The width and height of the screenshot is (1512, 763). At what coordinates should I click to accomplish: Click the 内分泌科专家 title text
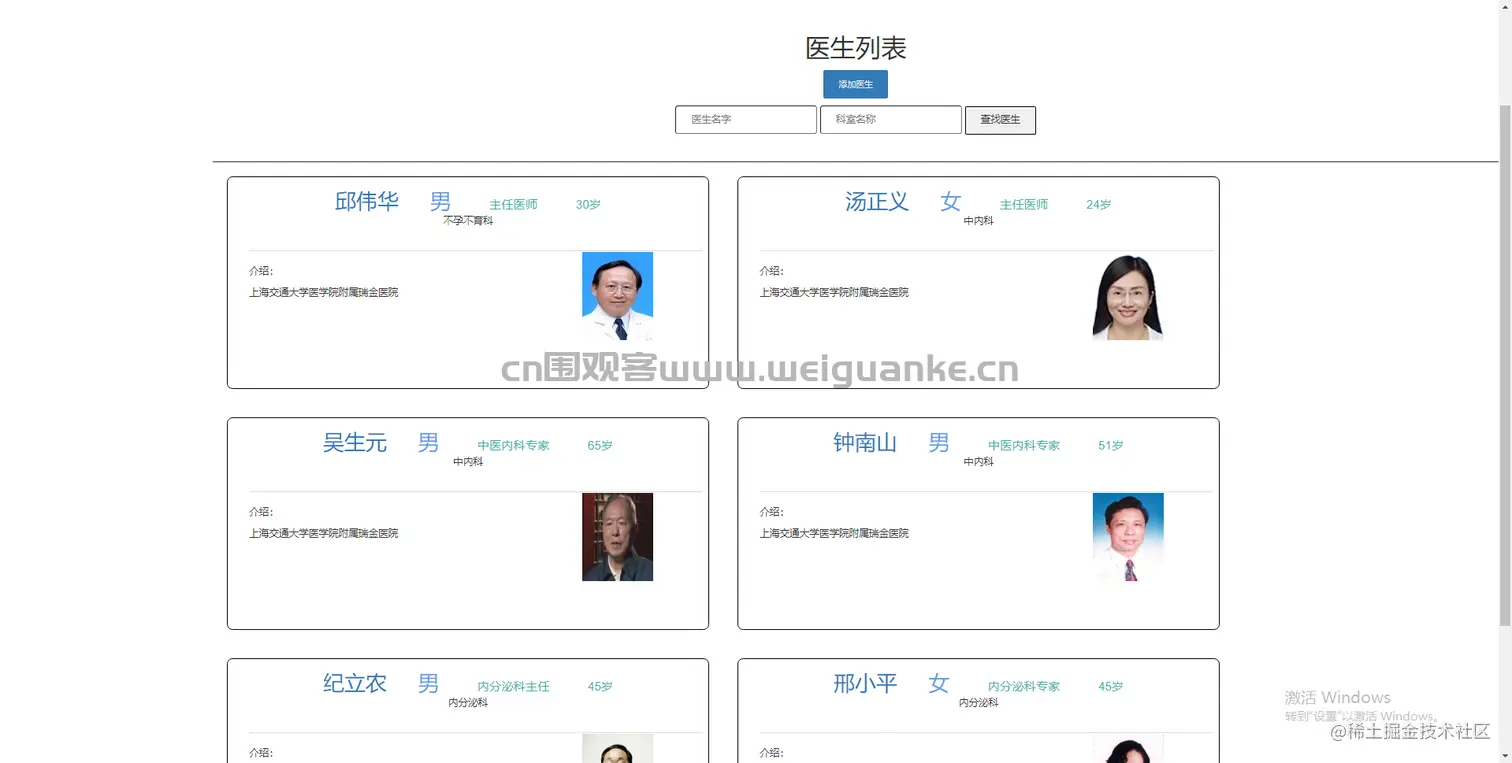click(x=1024, y=687)
